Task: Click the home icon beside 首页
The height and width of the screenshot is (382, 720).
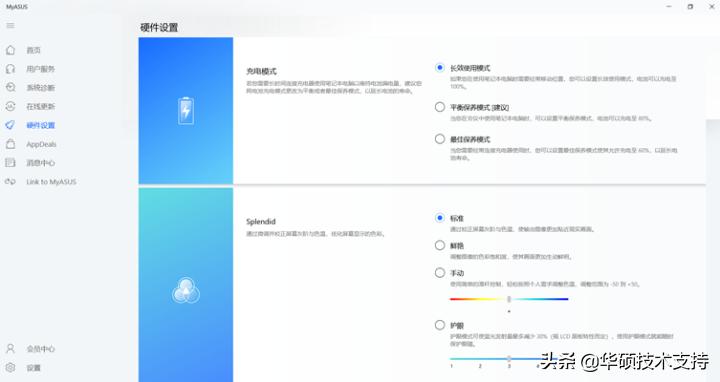Action: coord(10,50)
